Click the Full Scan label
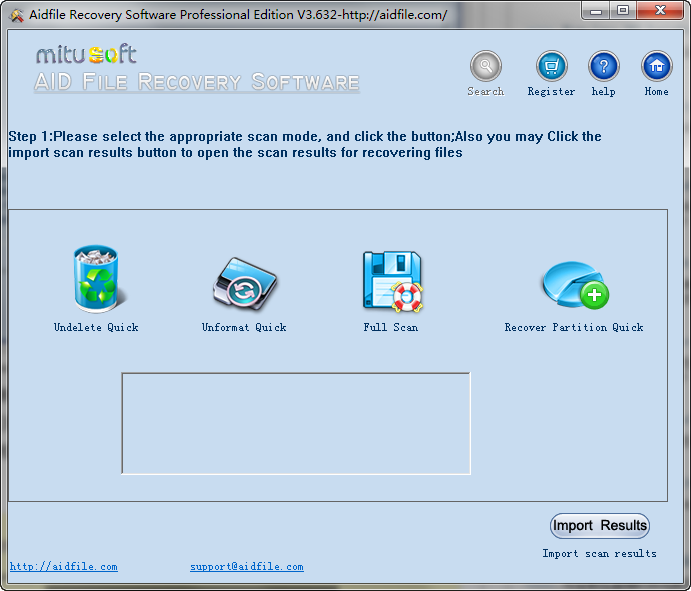 pyautogui.click(x=391, y=327)
